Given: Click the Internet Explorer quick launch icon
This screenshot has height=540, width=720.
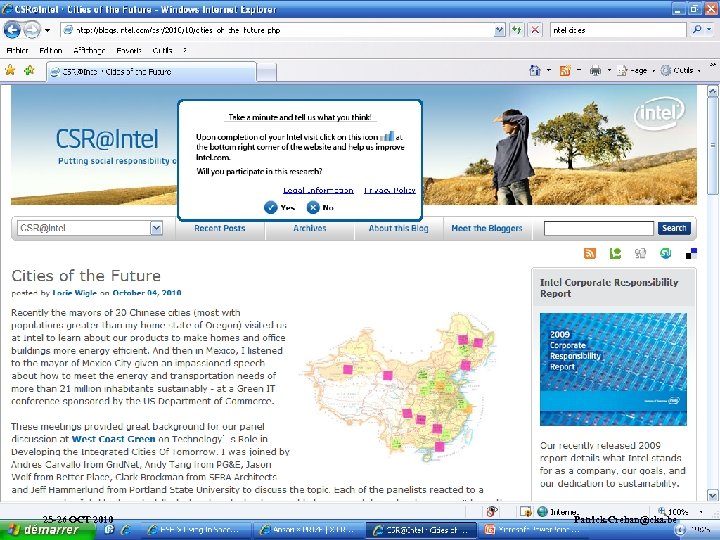Looking at the screenshot, I should coord(125,529).
